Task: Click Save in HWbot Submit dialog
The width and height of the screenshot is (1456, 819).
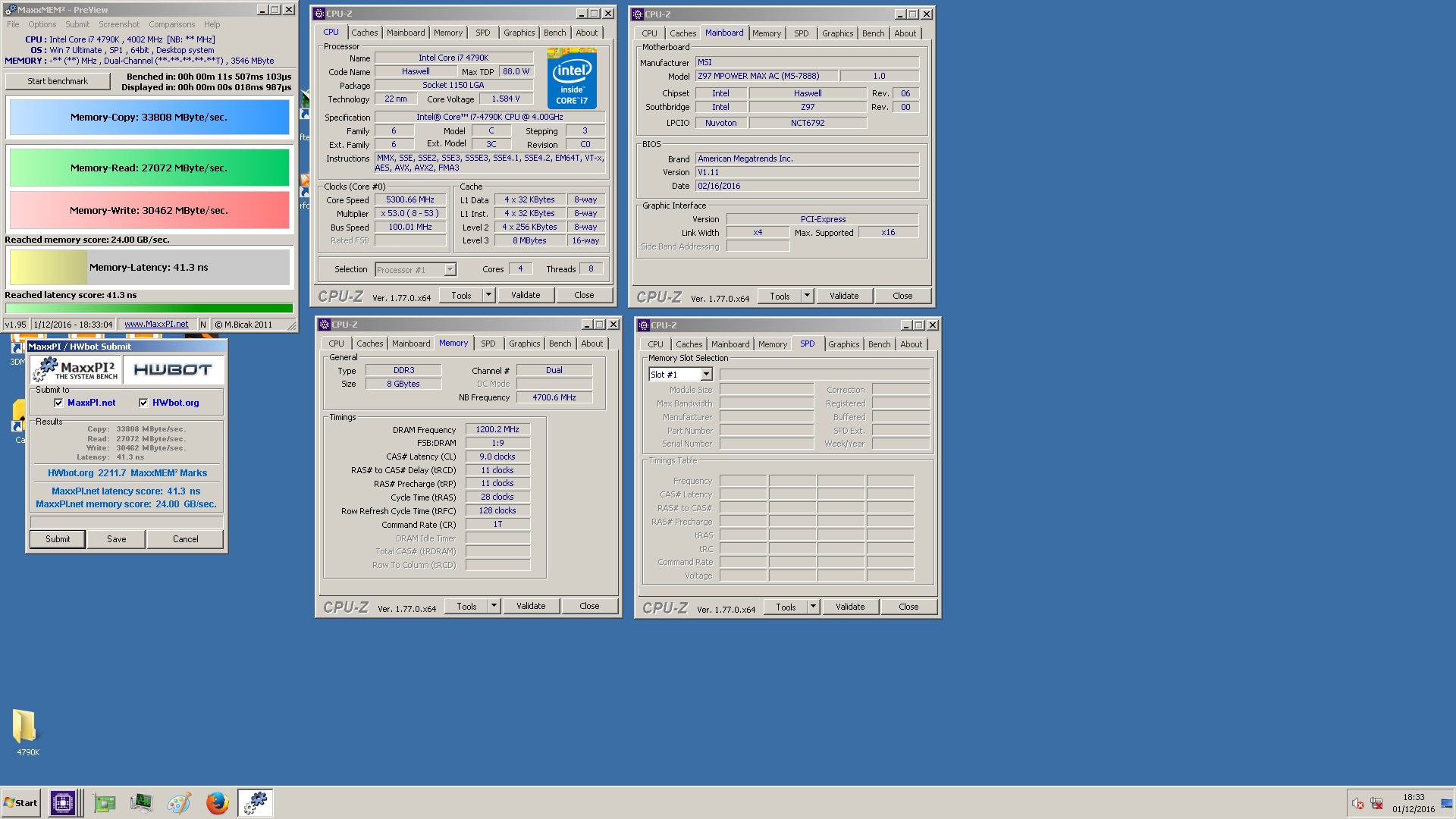Action: tap(117, 539)
